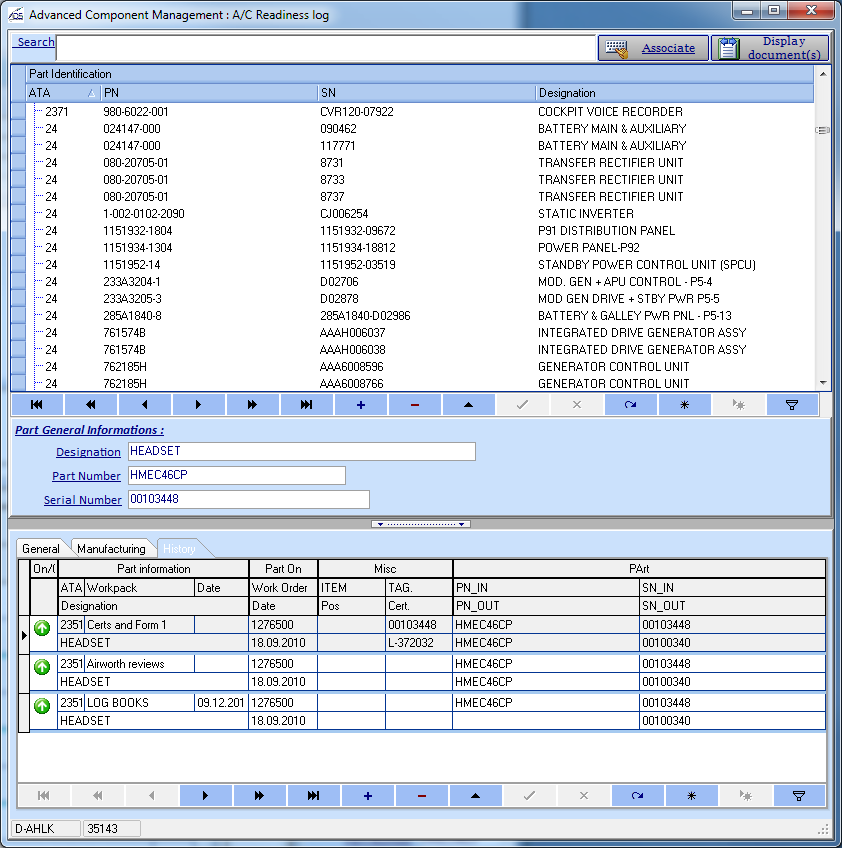Image resolution: width=842 pixels, height=848 pixels.
Task: Jump to last record with last-record icon
Action: coord(306,404)
